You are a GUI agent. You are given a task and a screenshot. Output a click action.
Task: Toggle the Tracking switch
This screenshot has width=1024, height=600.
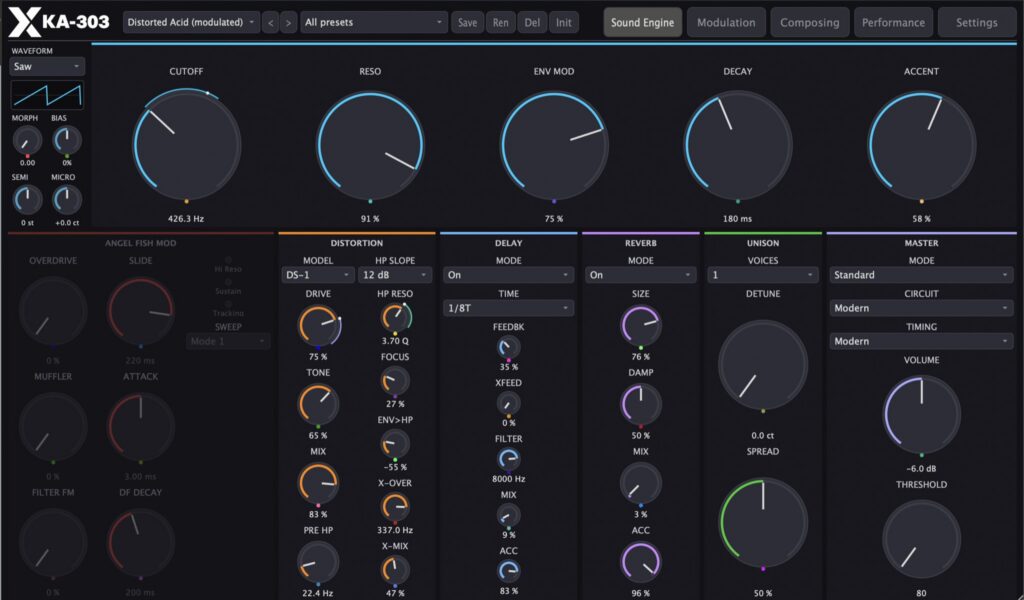228,305
